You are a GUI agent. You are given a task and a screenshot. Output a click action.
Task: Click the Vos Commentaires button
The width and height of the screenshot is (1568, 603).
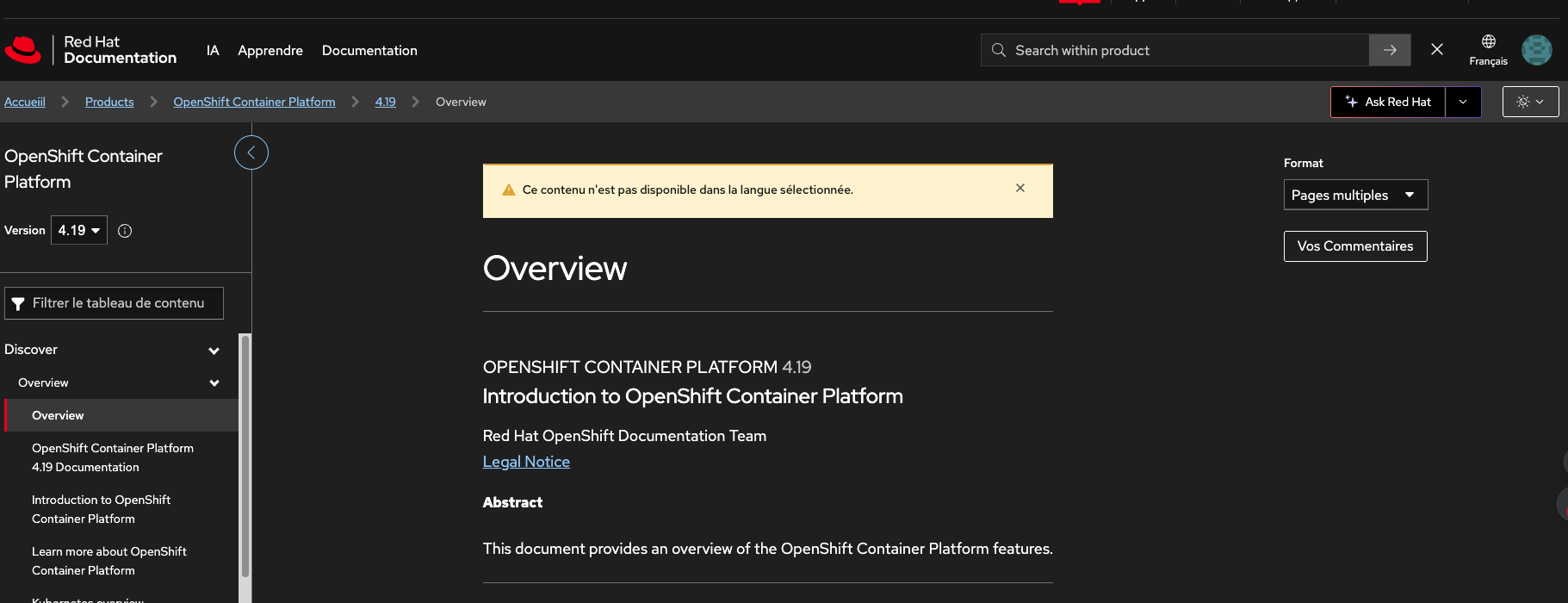point(1354,246)
